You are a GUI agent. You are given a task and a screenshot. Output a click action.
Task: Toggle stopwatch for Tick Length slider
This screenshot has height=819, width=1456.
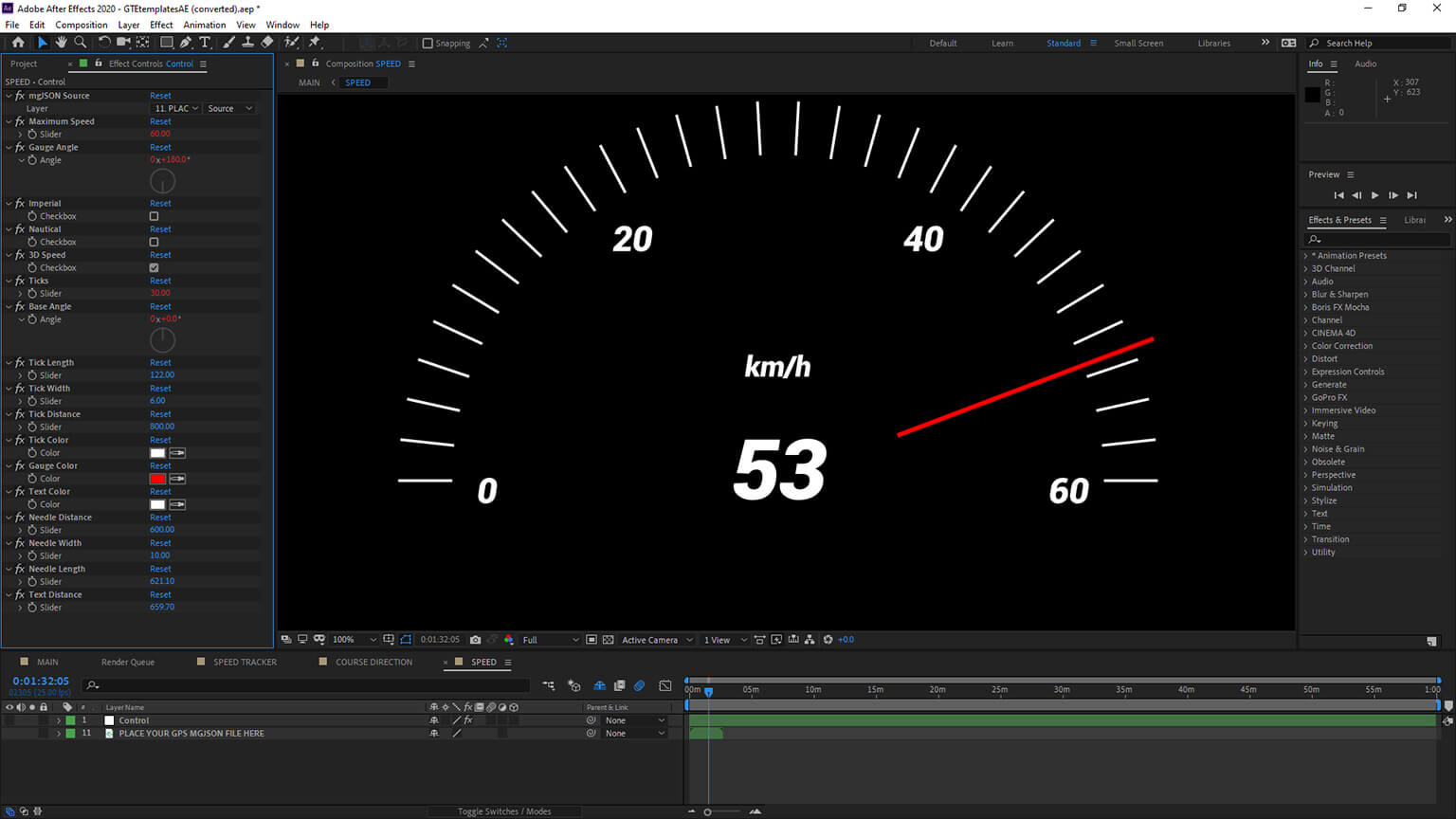point(32,375)
